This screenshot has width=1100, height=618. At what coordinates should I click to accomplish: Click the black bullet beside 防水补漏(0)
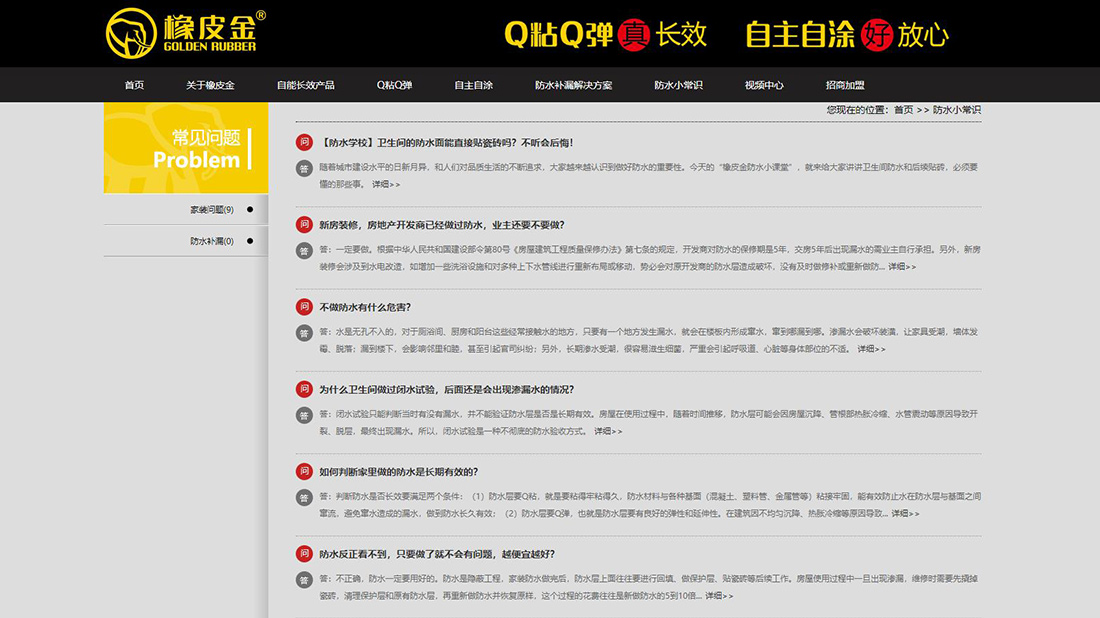pyautogui.click(x=249, y=241)
